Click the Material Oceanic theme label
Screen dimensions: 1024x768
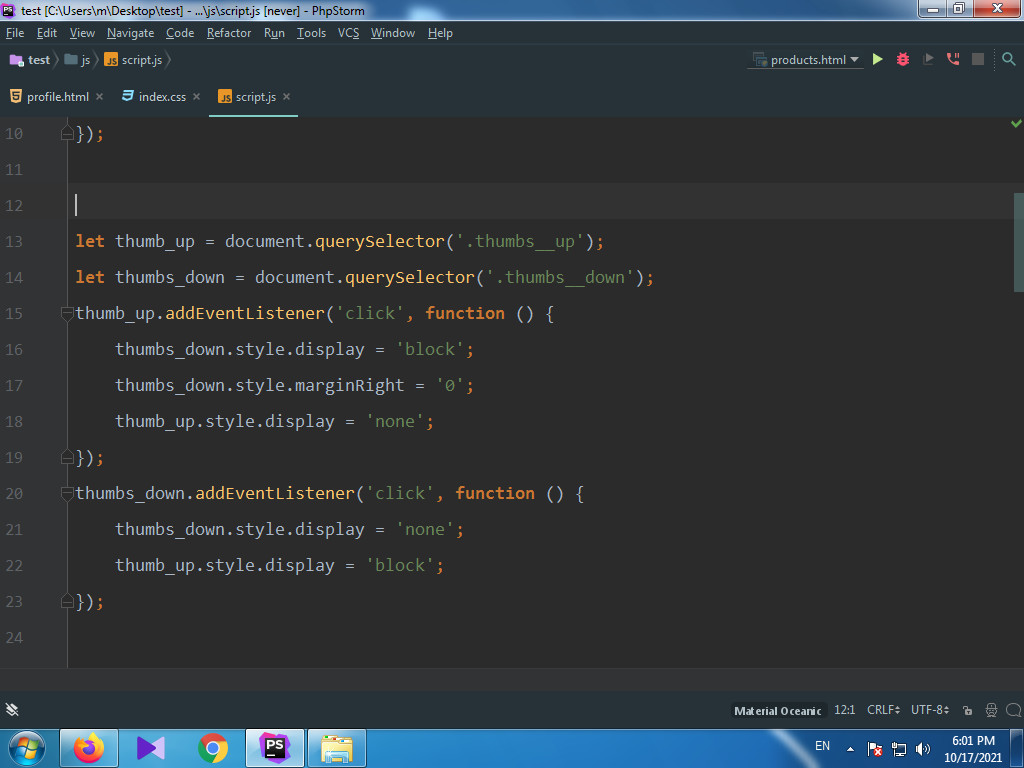[x=777, y=710]
